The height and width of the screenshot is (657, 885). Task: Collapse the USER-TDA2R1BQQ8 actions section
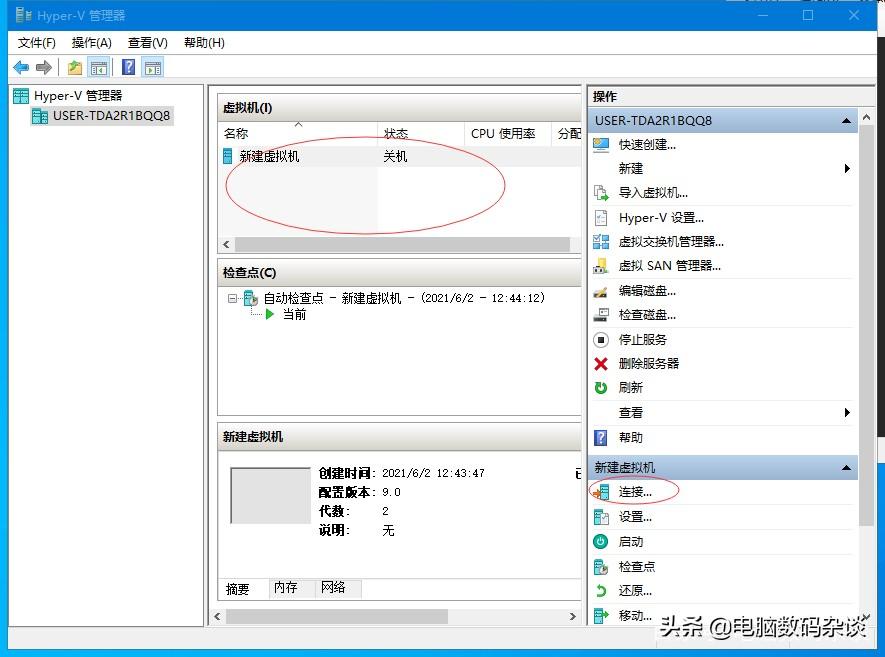[846, 120]
